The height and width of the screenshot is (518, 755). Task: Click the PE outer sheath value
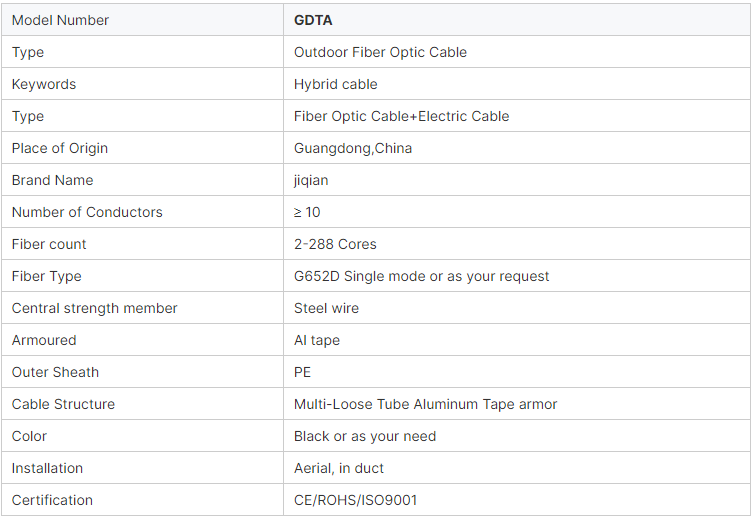click(302, 372)
